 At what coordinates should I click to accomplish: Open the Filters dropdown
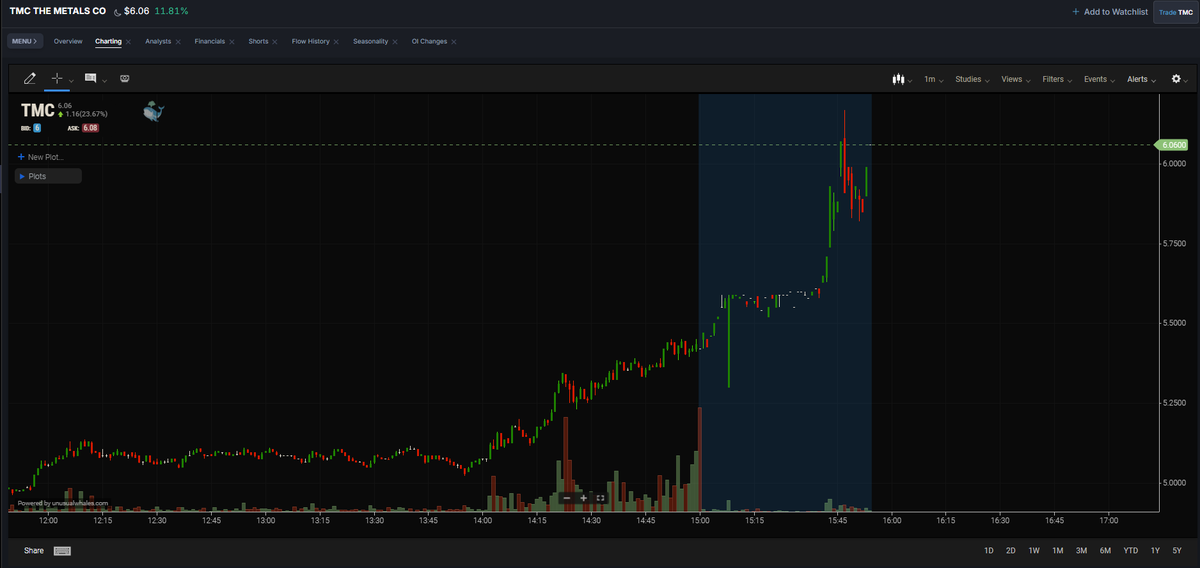(1056, 79)
